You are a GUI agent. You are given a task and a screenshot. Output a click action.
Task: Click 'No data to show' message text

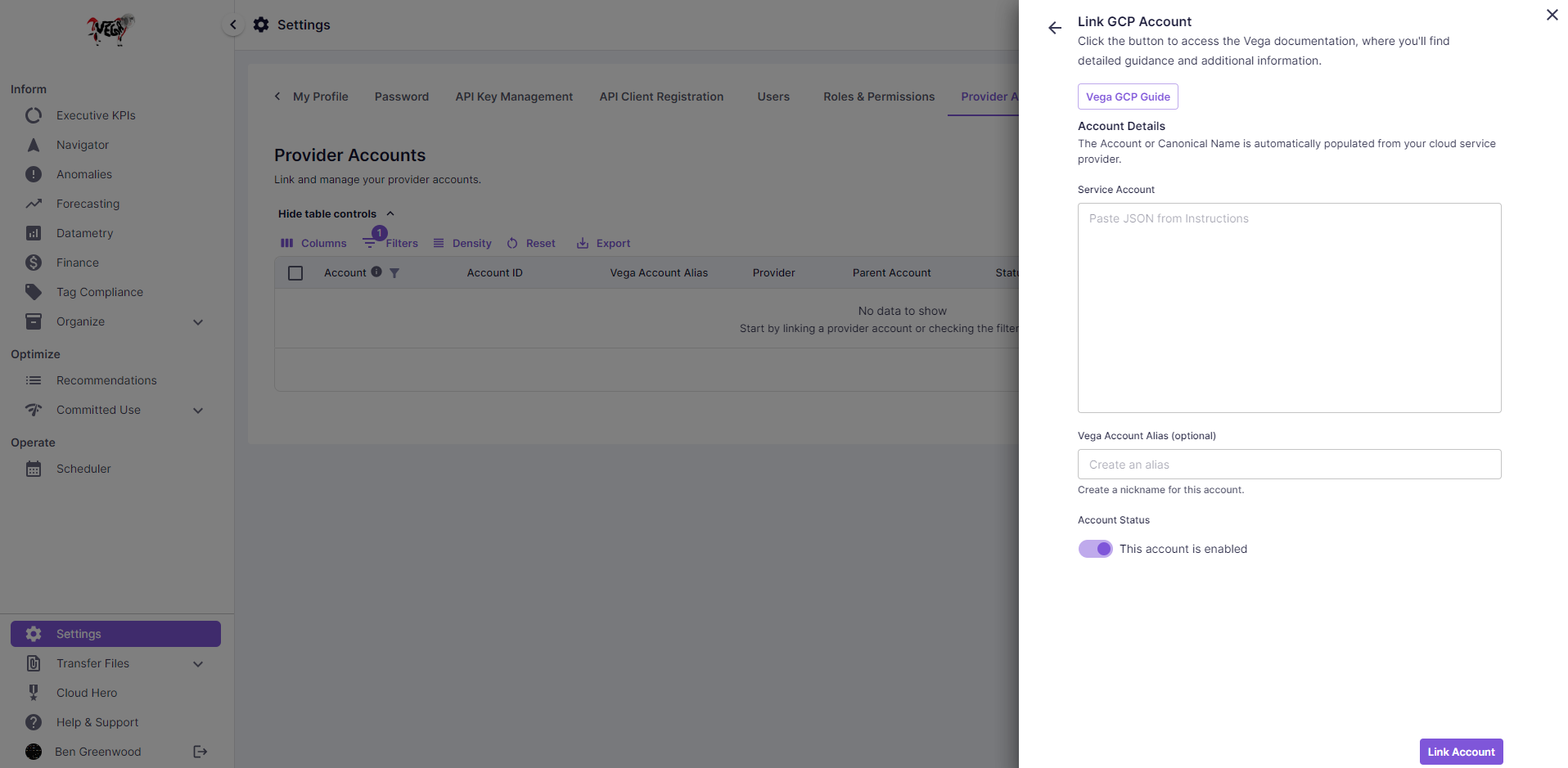click(x=902, y=311)
